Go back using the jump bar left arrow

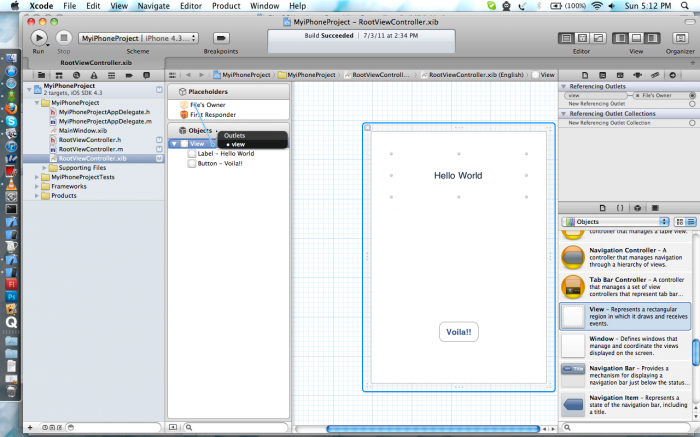pyautogui.click(x=188, y=75)
